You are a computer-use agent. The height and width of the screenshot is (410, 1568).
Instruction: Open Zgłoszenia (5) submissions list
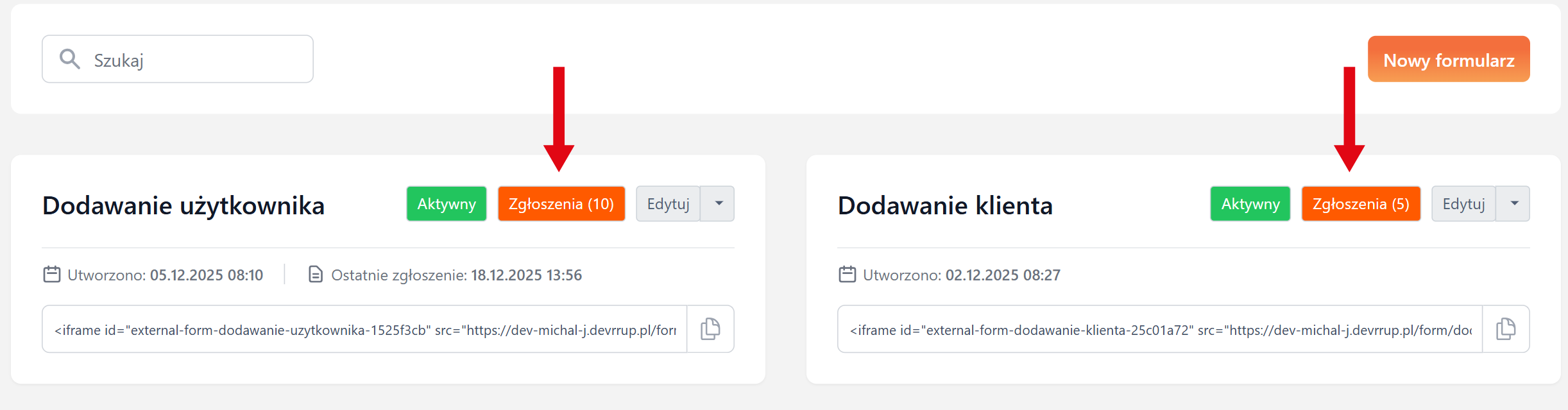1360,204
